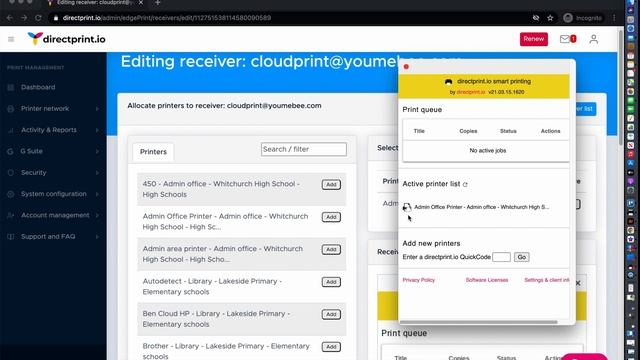The image size is (640, 360).
Task: Close the smart printing popup red dot
Action: click(x=406, y=67)
